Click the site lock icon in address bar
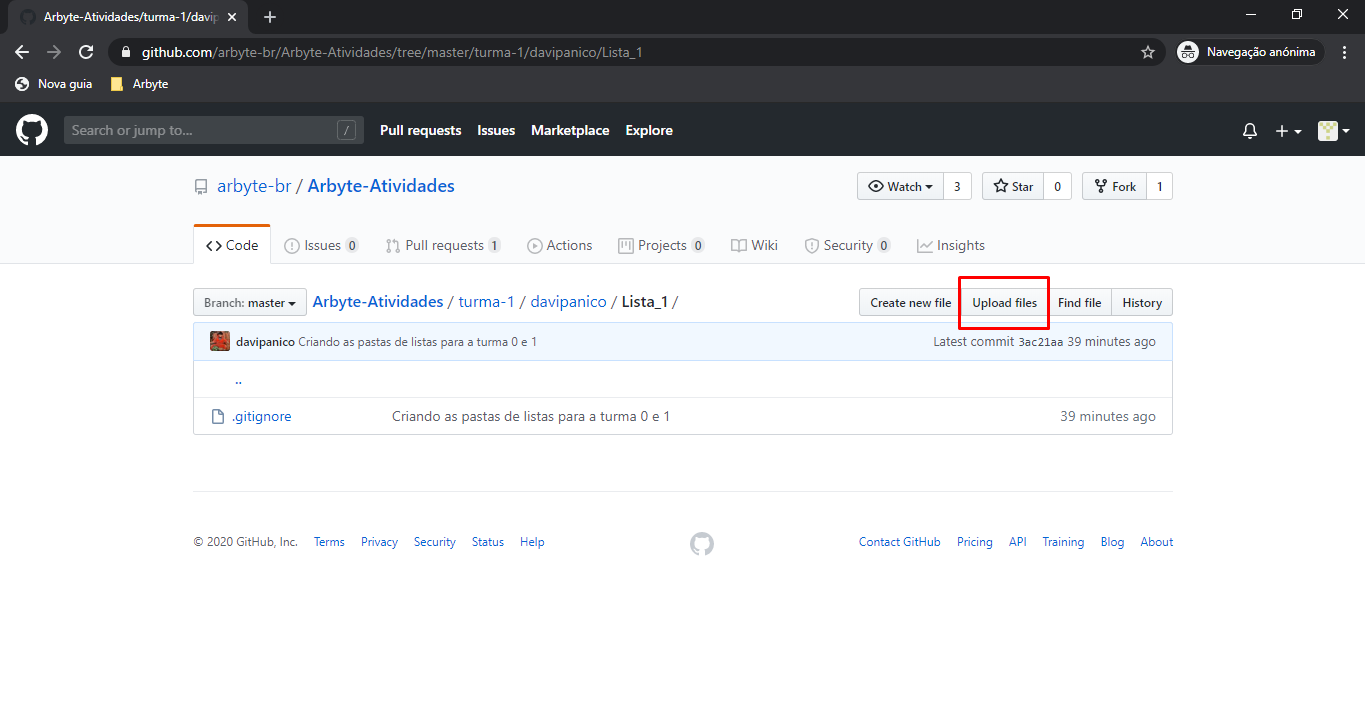This screenshot has width=1365, height=728. (x=125, y=52)
